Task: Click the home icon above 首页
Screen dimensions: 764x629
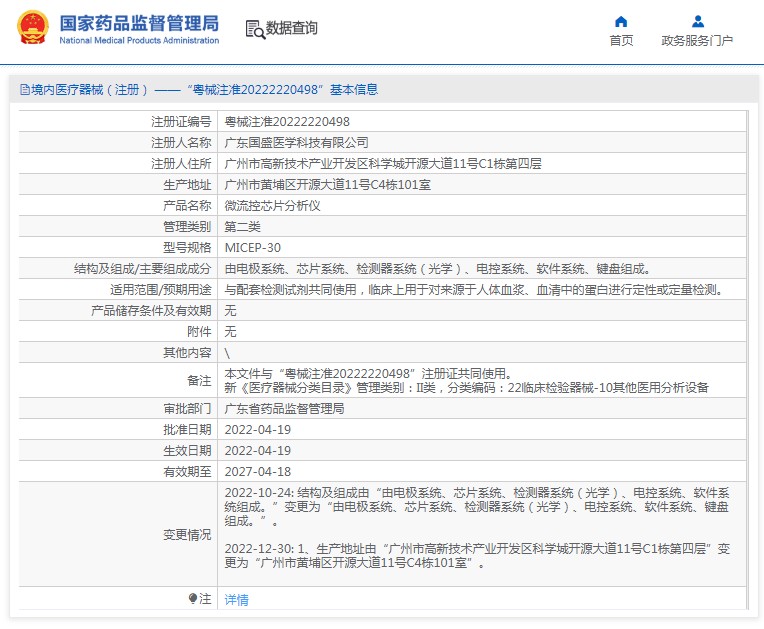Action: 621,21
